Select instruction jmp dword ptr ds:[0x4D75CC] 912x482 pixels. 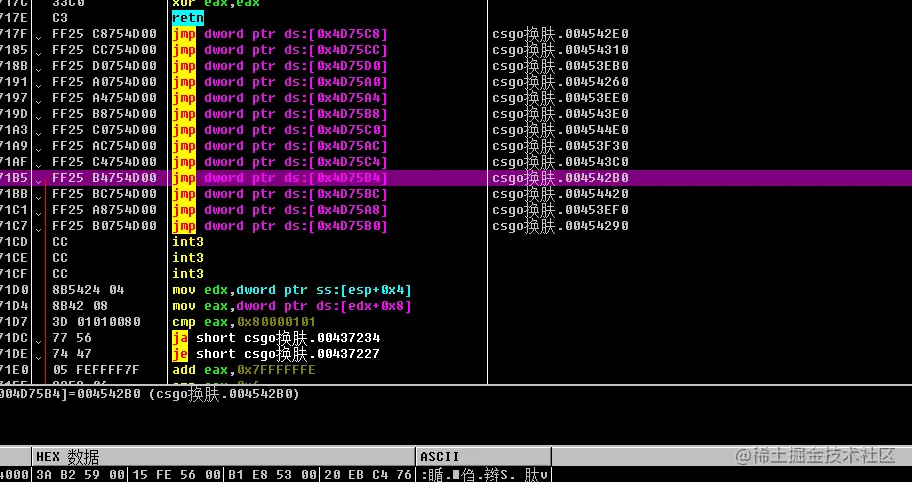pos(280,50)
